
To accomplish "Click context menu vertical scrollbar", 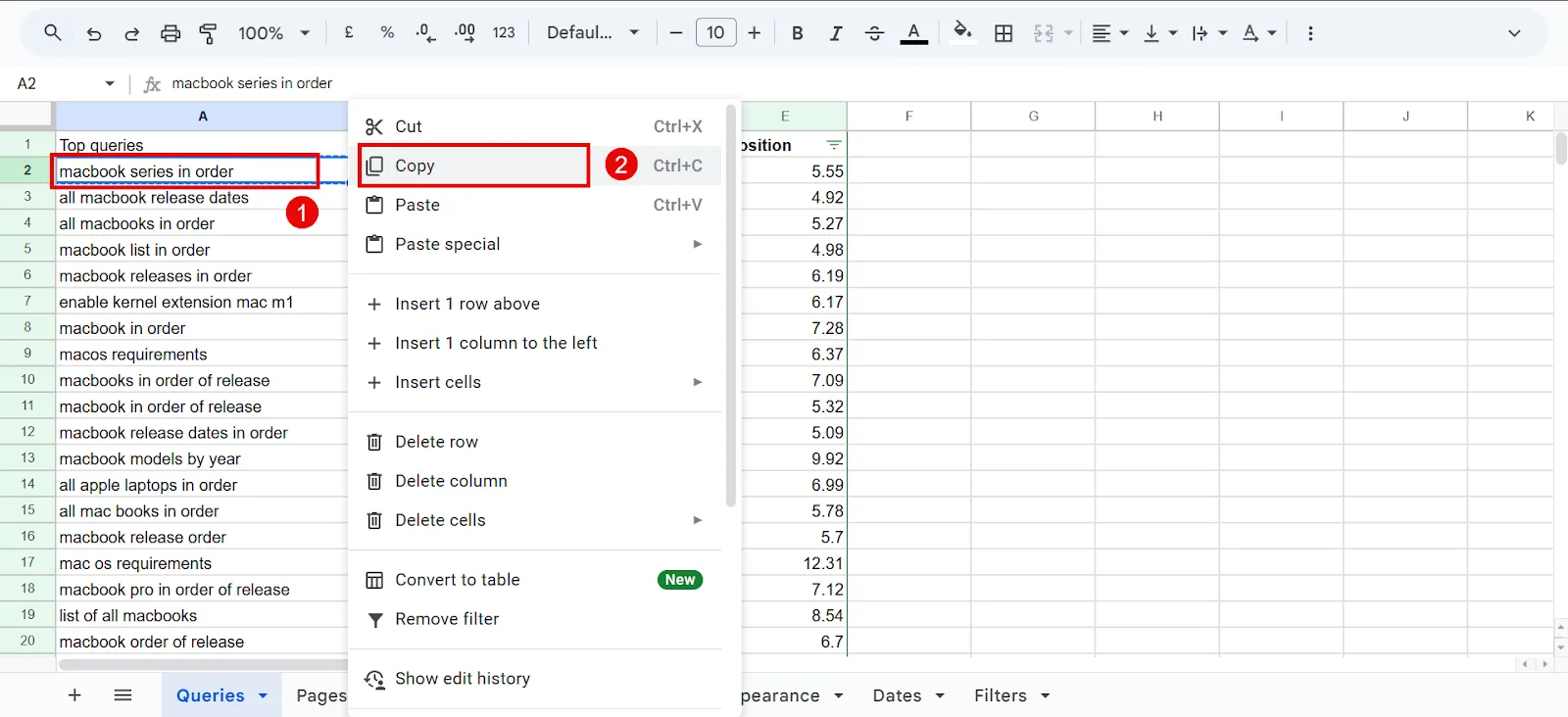I will coord(730,307).
